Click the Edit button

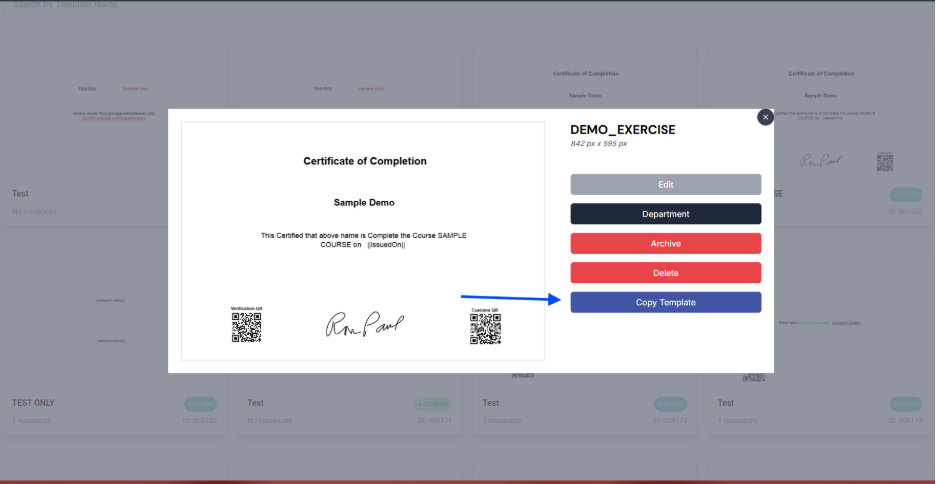pos(666,184)
